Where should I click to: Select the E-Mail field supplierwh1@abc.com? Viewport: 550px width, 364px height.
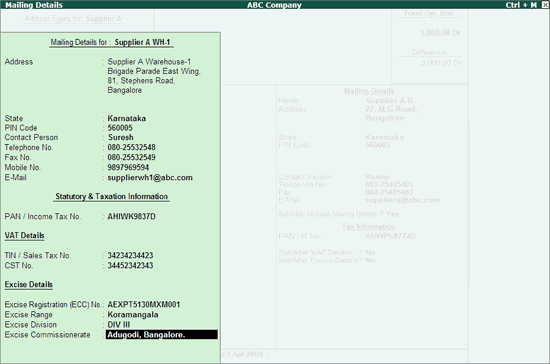click(150, 177)
